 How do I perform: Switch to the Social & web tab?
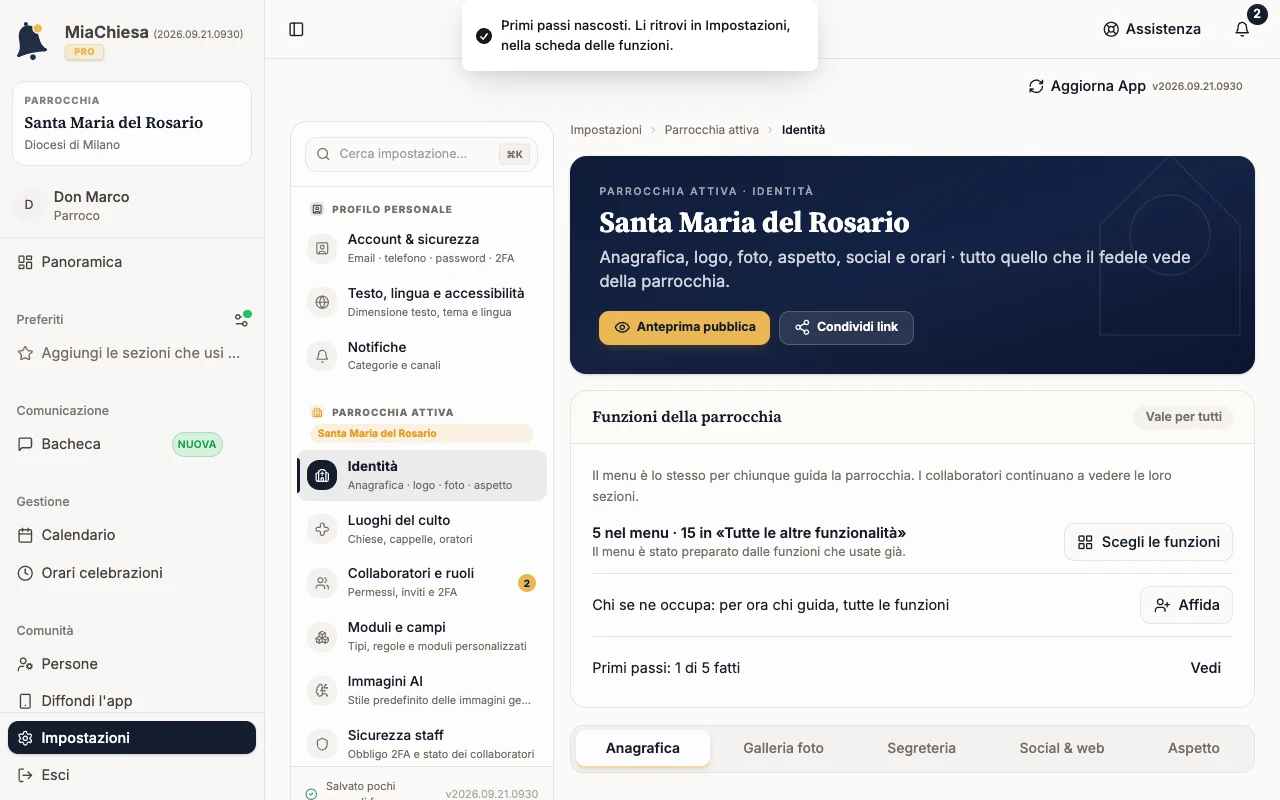[1062, 748]
